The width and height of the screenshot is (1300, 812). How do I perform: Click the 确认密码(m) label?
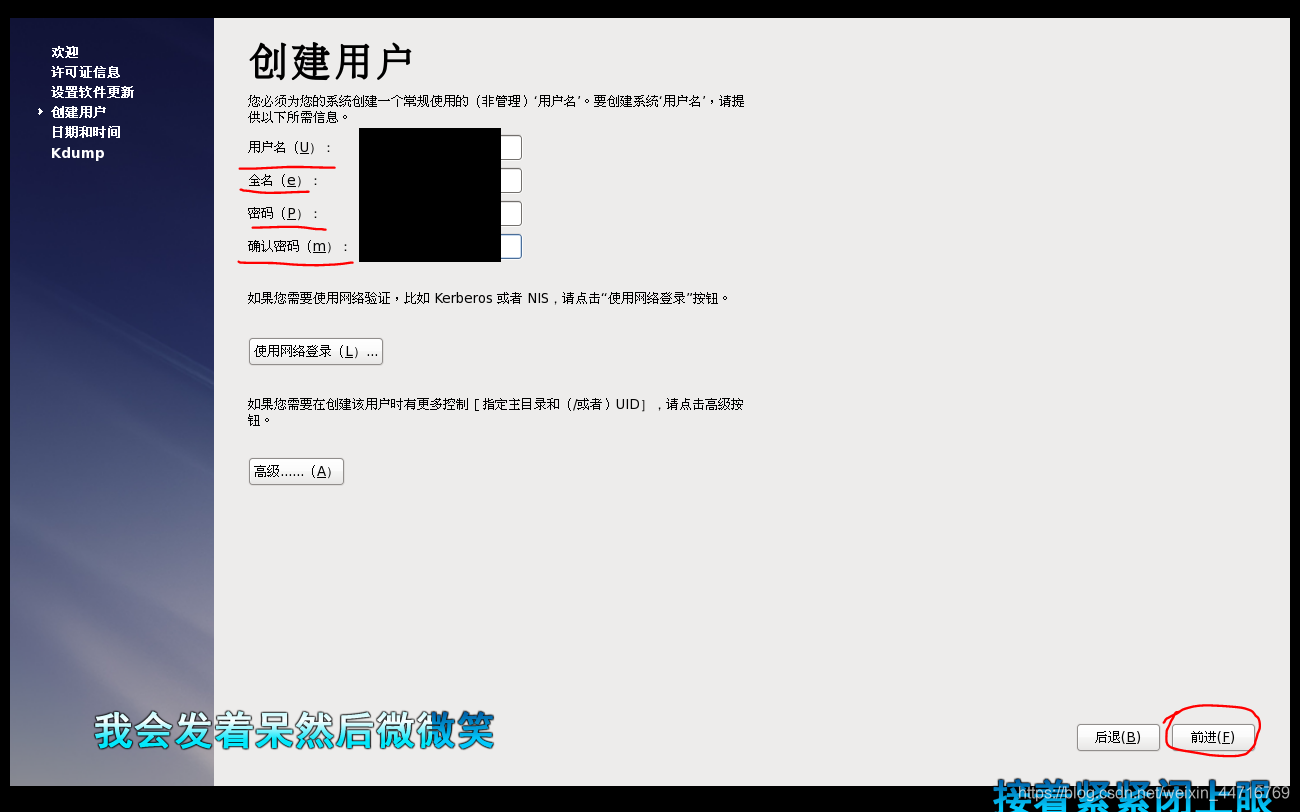(299, 247)
